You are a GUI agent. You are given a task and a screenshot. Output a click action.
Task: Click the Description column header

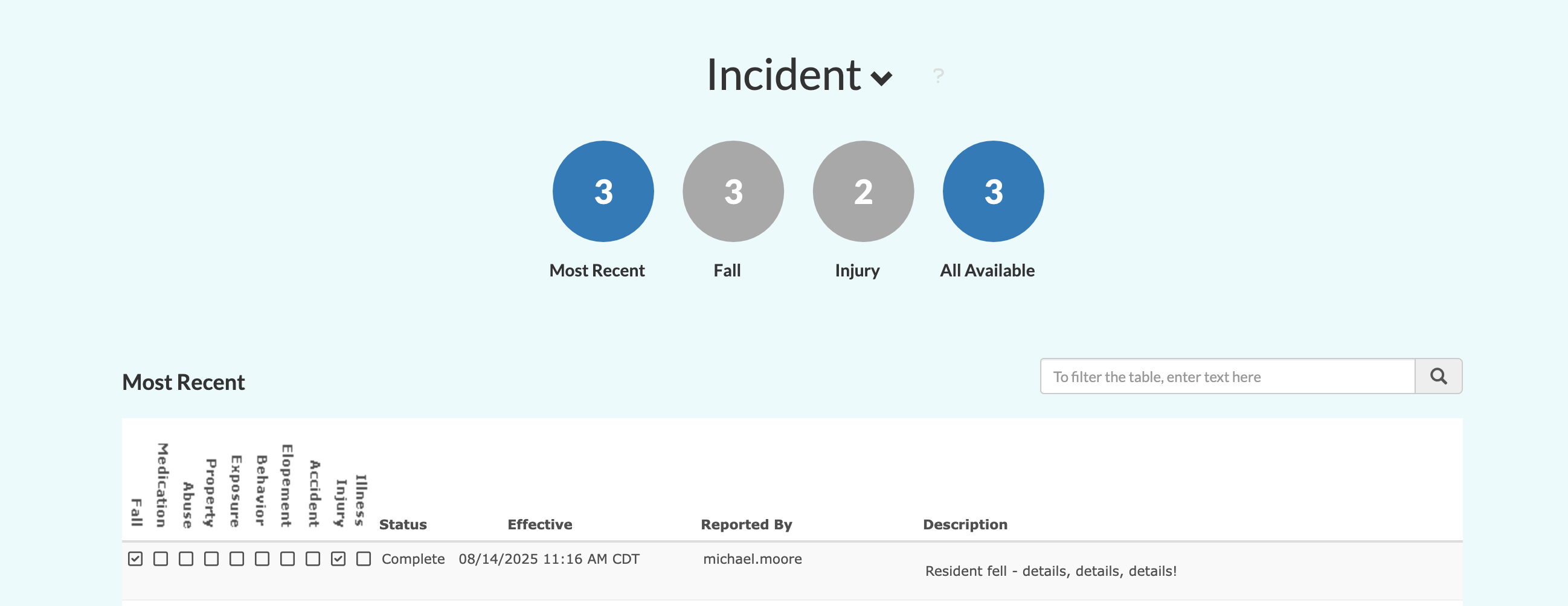click(x=965, y=525)
